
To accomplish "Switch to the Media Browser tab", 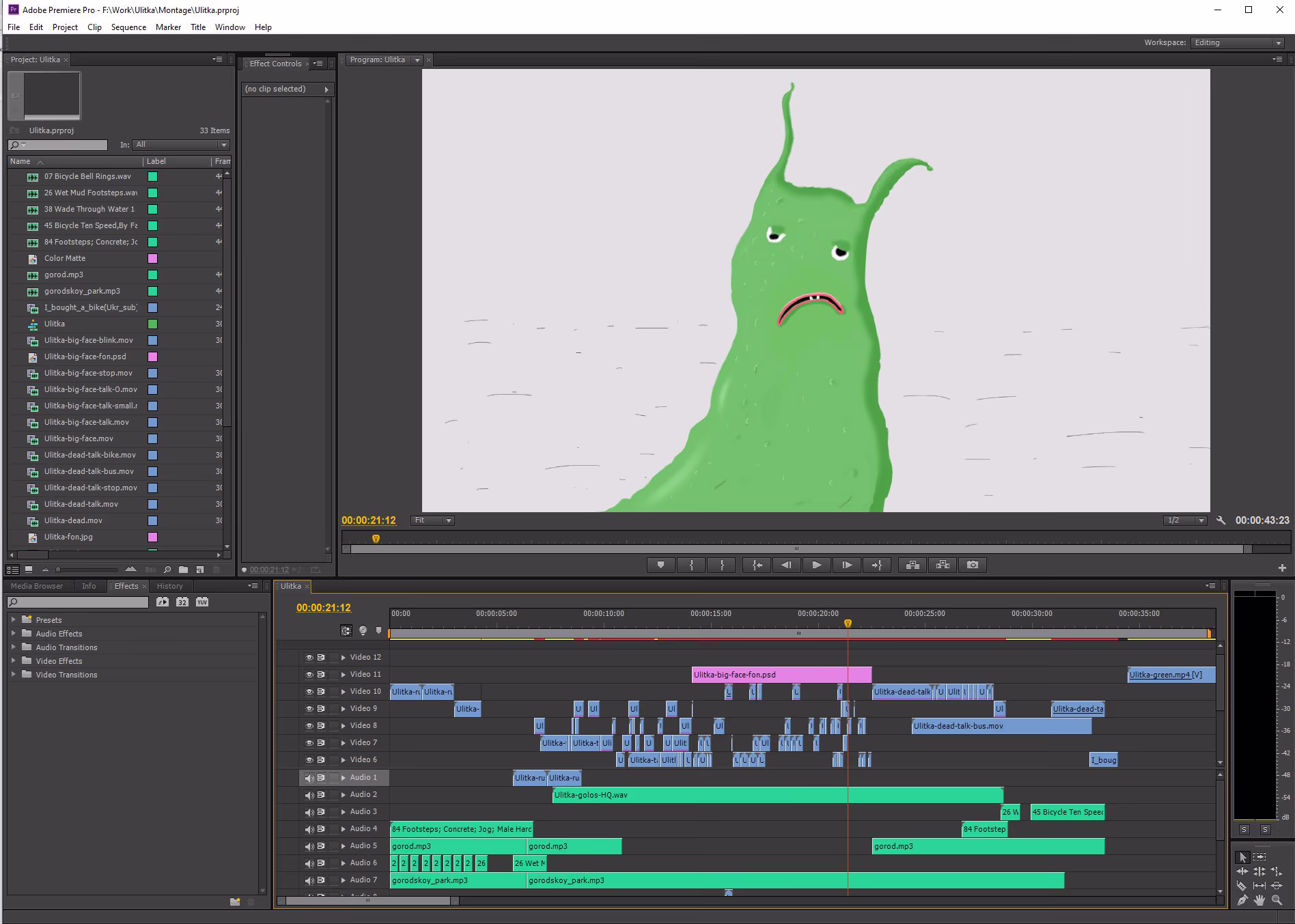I will point(37,586).
